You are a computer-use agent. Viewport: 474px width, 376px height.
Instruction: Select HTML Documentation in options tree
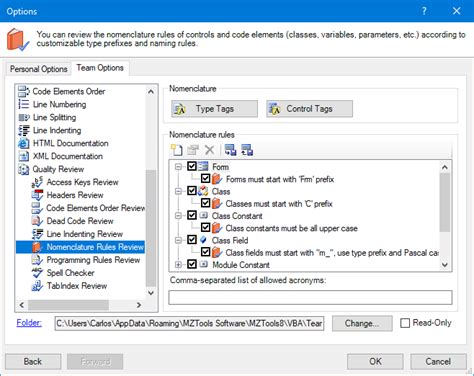point(70,143)
